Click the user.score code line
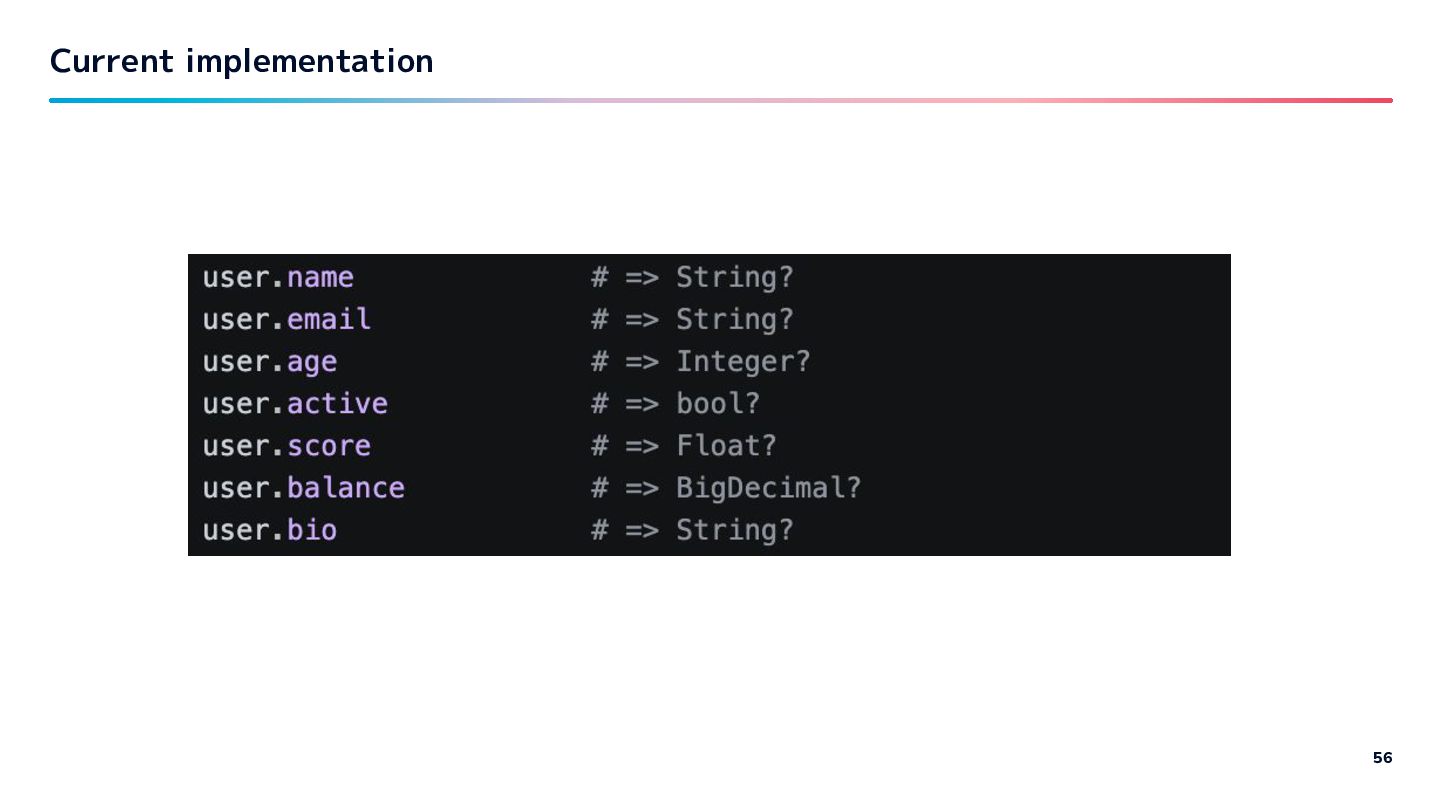This screenshot has height=810, width=1440. [286, 446]
